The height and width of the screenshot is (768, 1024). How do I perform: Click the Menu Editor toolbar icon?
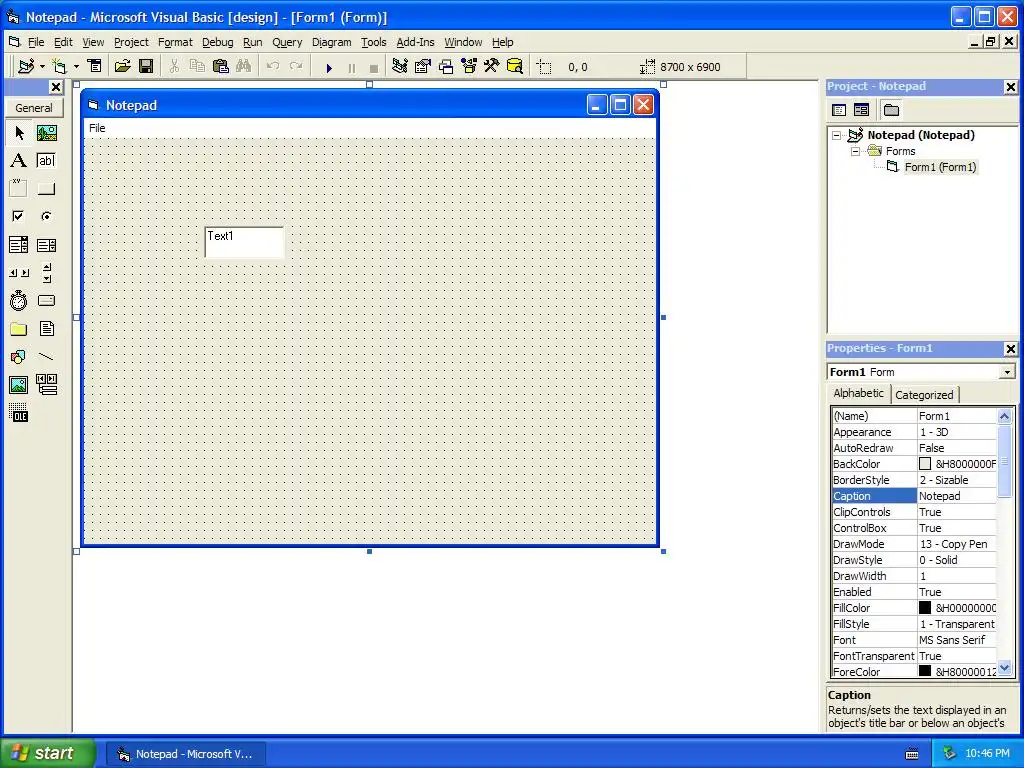[x=95, y=67]
